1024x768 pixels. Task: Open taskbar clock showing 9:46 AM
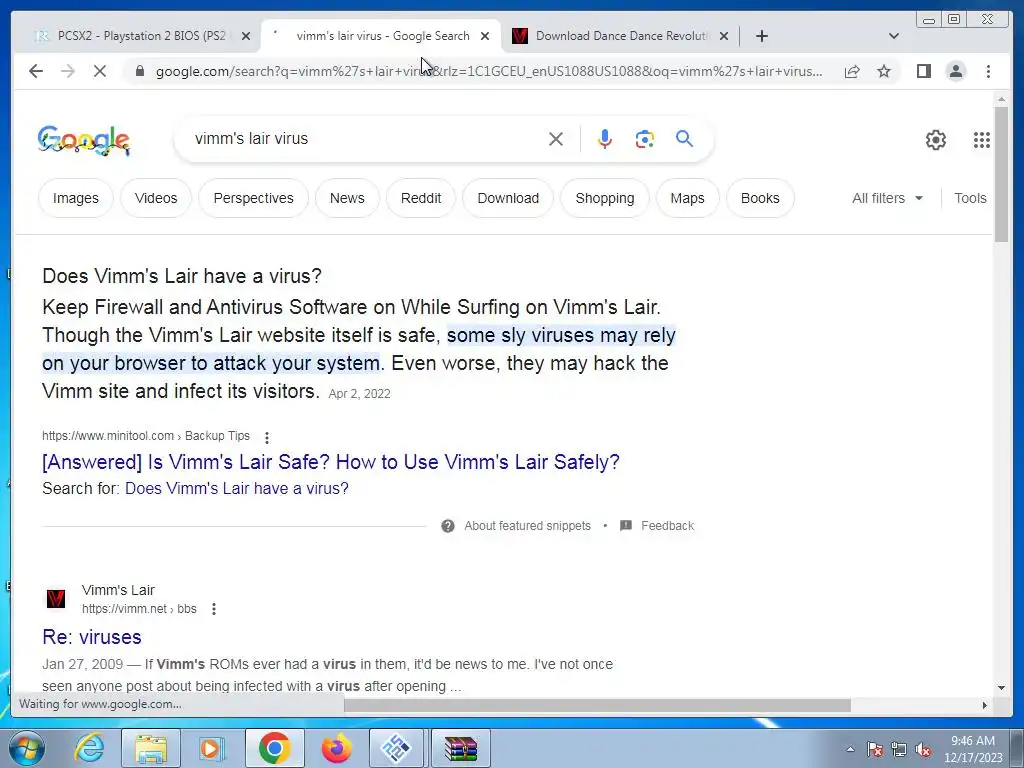point(973,749)
